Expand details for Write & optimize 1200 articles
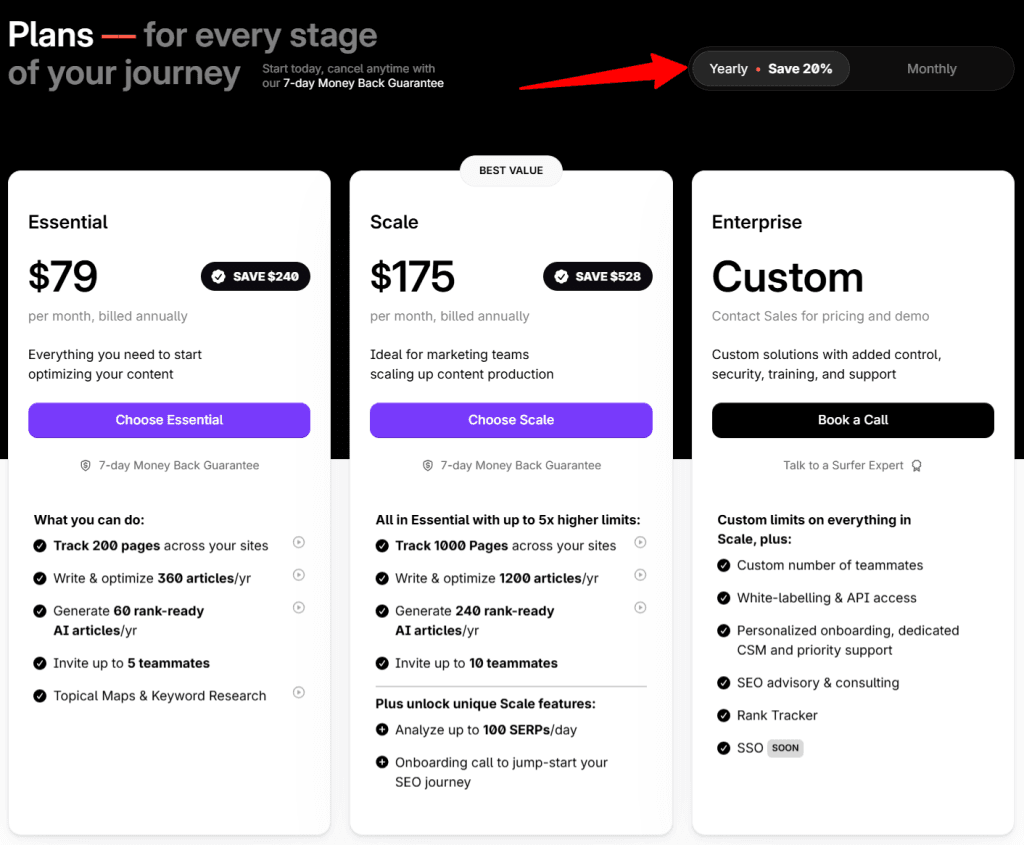 [x=640, y=575]
